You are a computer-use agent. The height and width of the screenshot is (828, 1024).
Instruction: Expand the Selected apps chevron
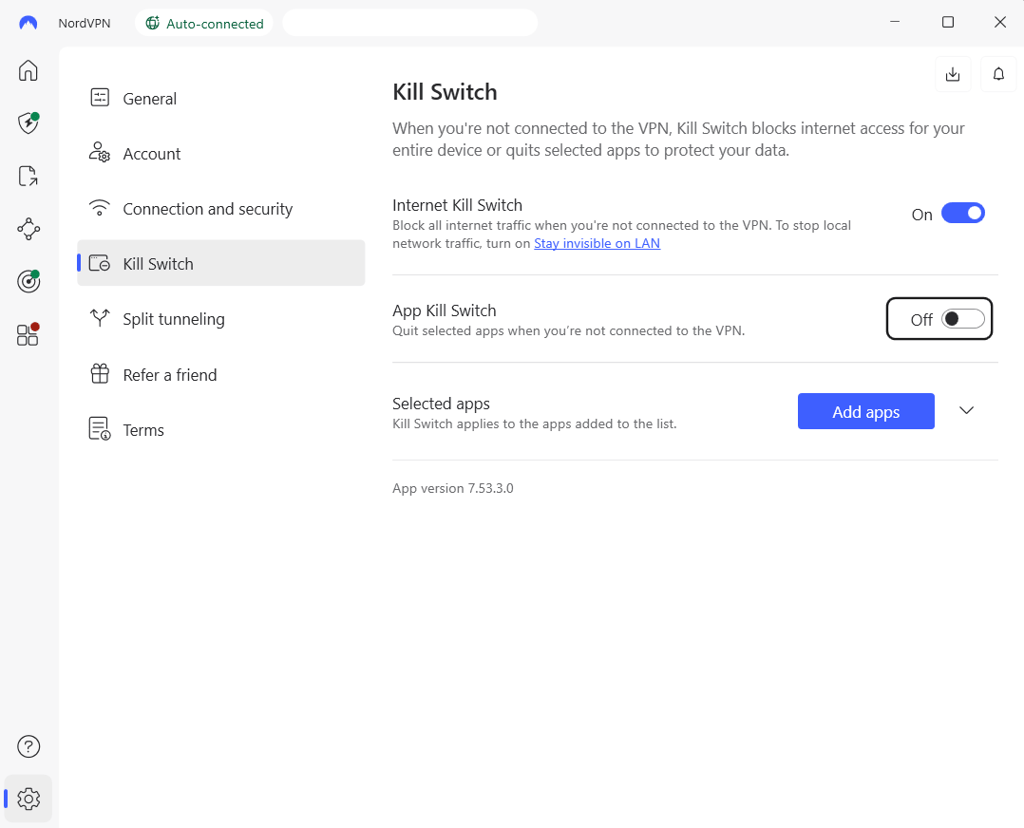(x=967, y=411)
